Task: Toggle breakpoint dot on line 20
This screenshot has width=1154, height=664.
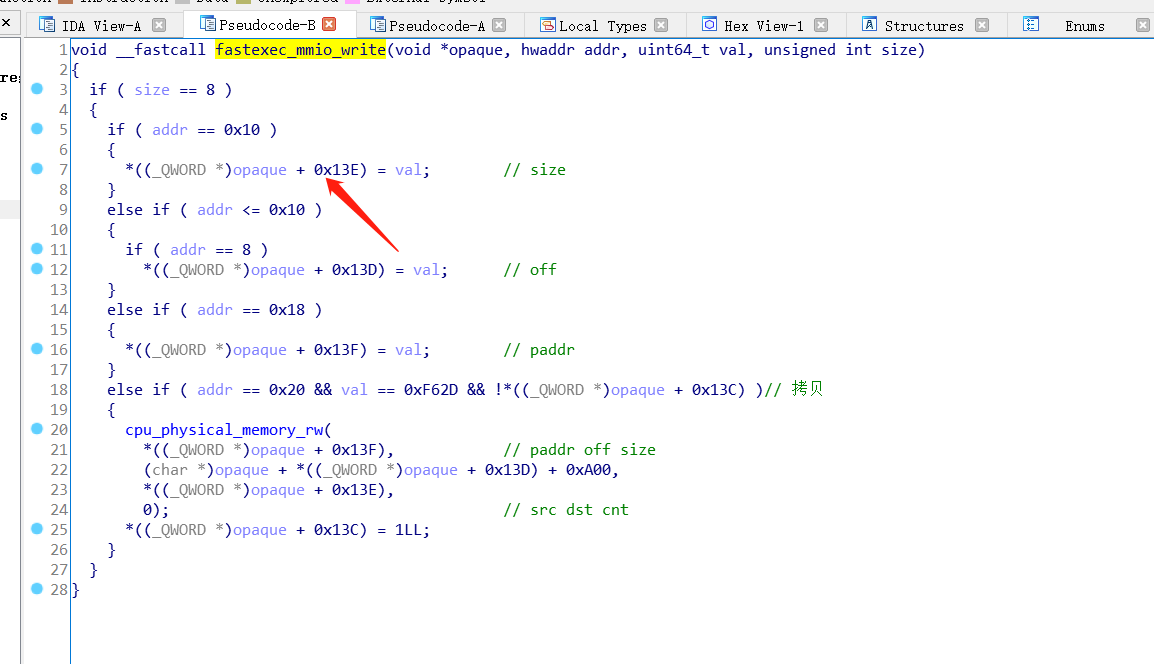Action: click(37, 429)
